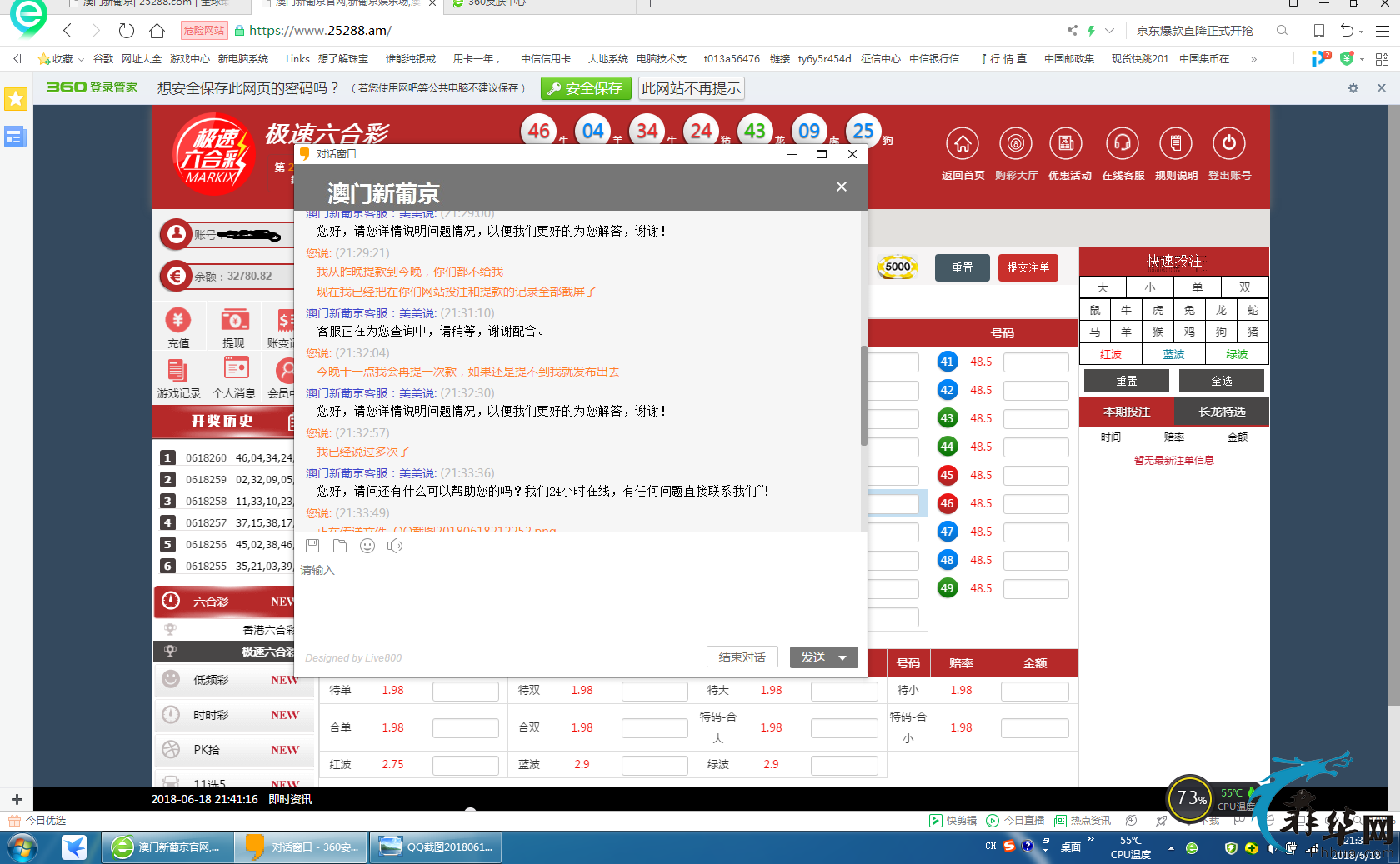
Task: Select 大 in the quick bet grid
Action: [x=1102, y=287]
